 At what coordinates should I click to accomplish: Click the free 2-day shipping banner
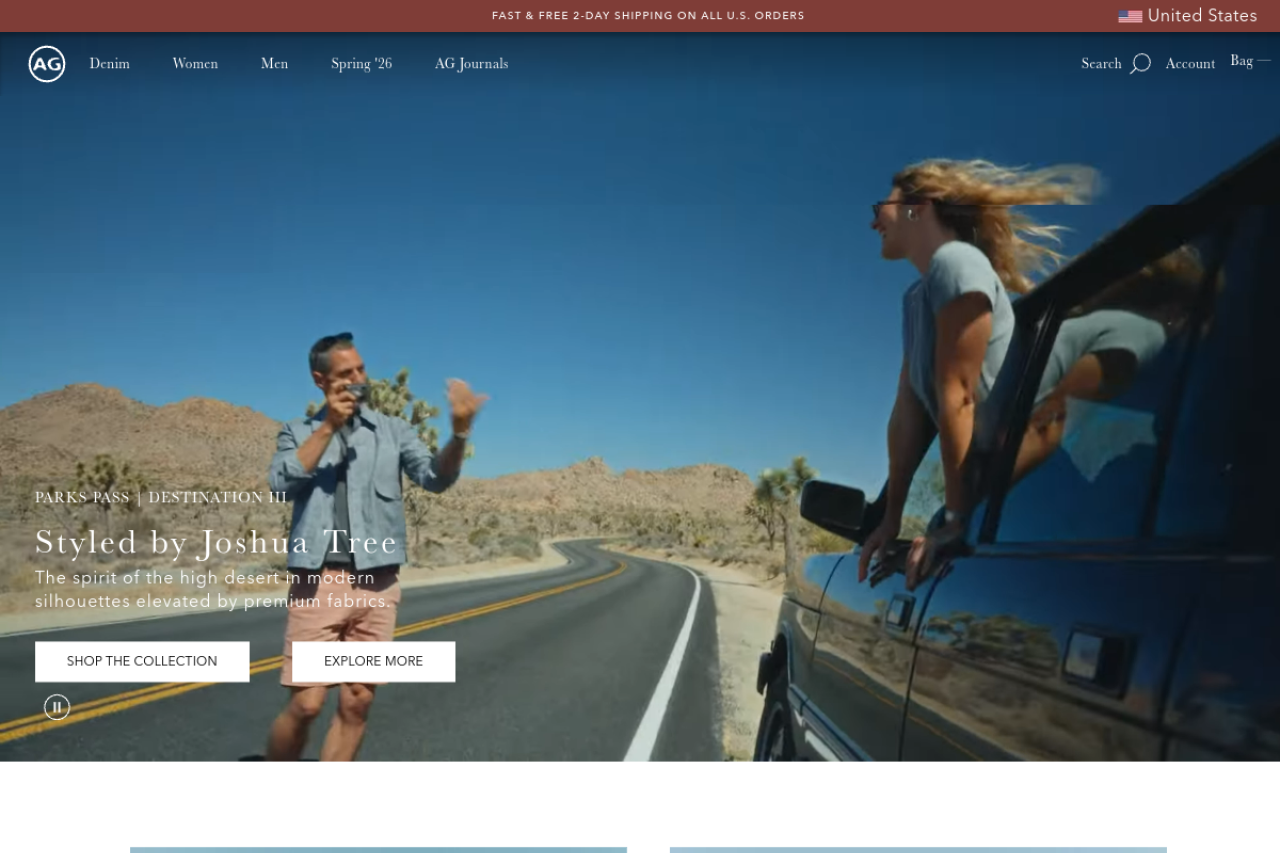648,16
